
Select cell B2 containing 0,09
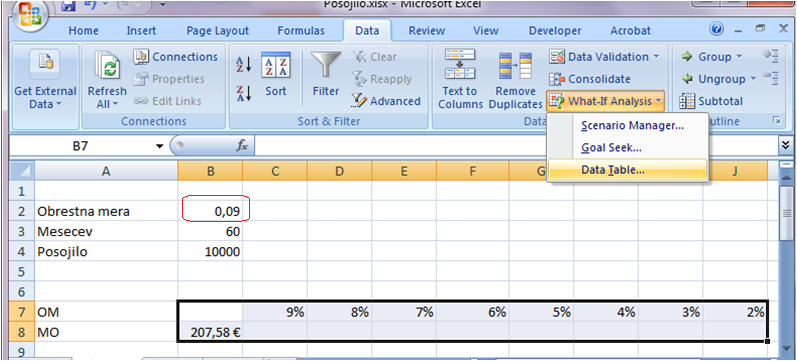tap(210, 211)
